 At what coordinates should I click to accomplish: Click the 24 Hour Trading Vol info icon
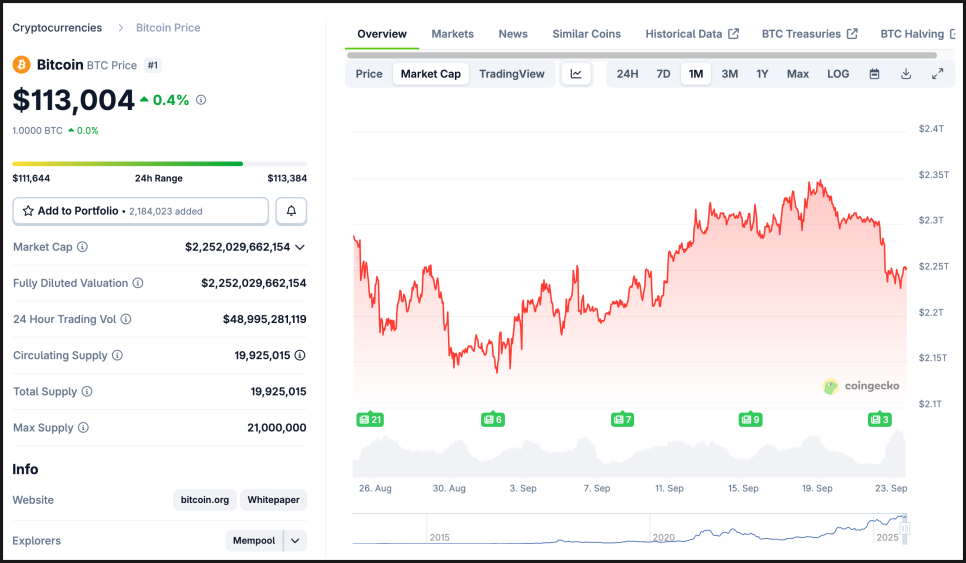click(126, 319)
